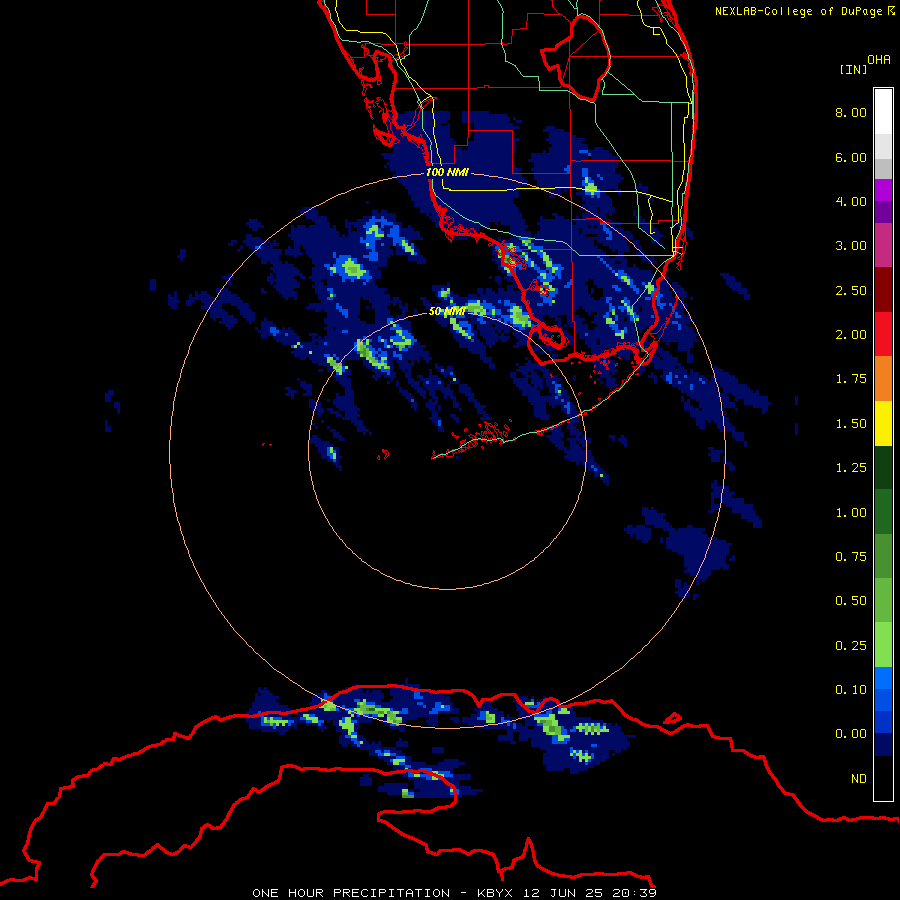The width and height of the screenshot is (900, 900).
Task: Click the 2.00 legend value
Action: tap(851, 335)
